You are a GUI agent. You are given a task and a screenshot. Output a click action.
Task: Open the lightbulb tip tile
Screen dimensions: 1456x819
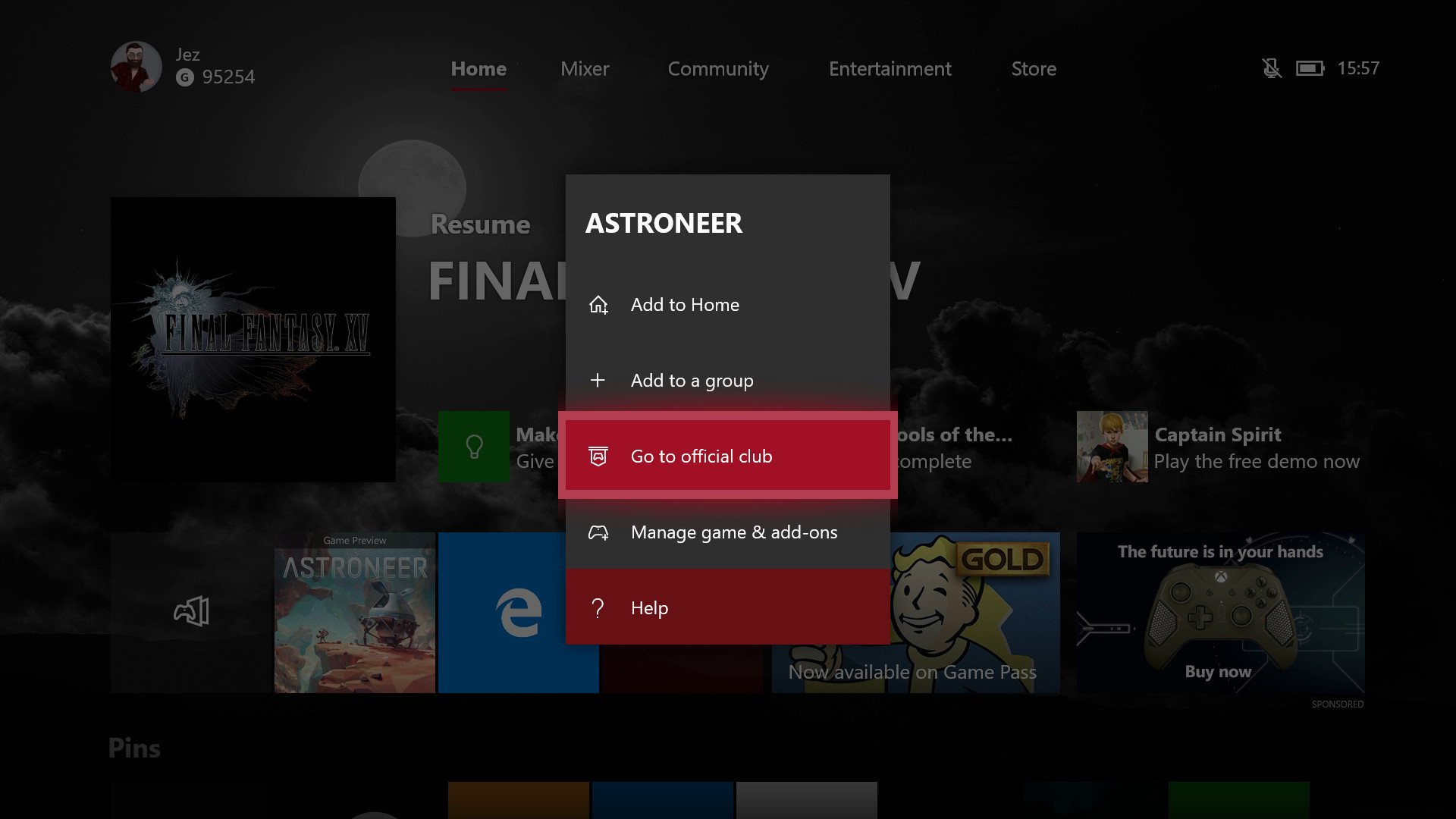pos(474,447)
